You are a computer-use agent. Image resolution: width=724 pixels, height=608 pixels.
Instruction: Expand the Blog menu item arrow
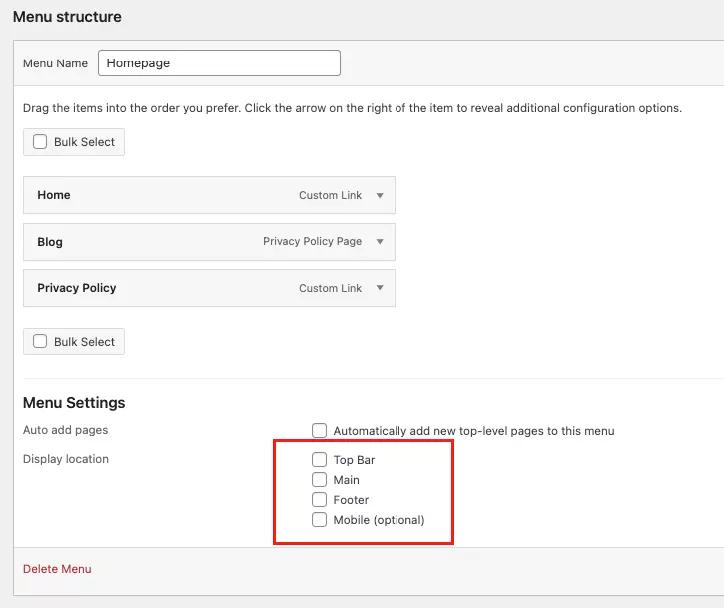tap(380, 242)
